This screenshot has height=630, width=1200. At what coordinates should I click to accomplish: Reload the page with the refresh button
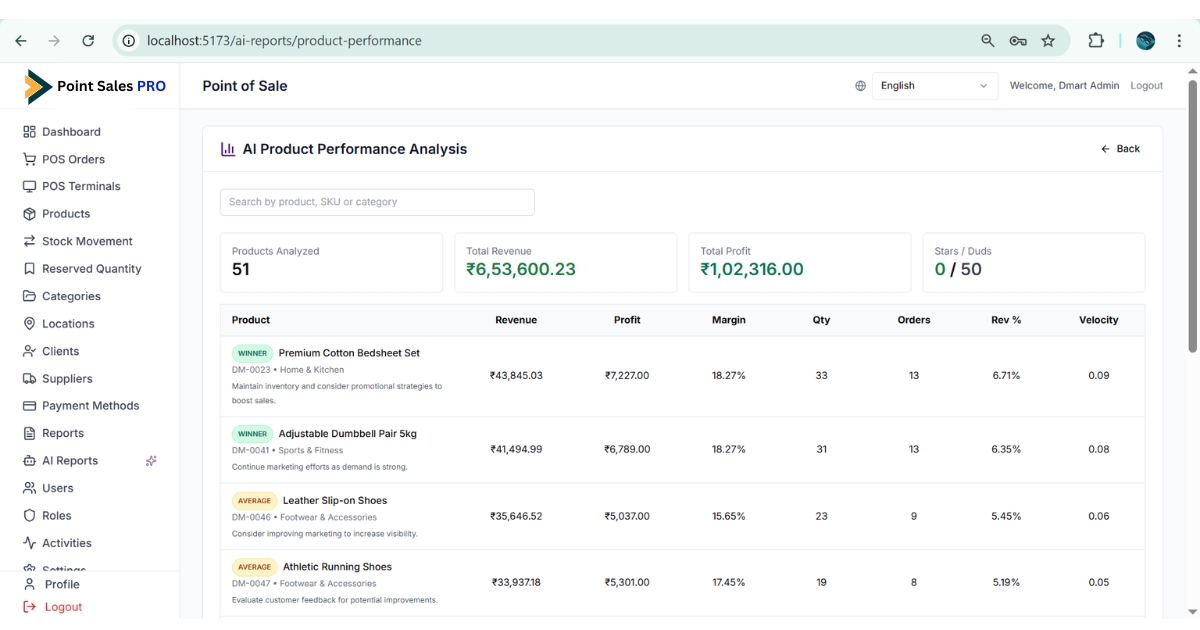88,41
